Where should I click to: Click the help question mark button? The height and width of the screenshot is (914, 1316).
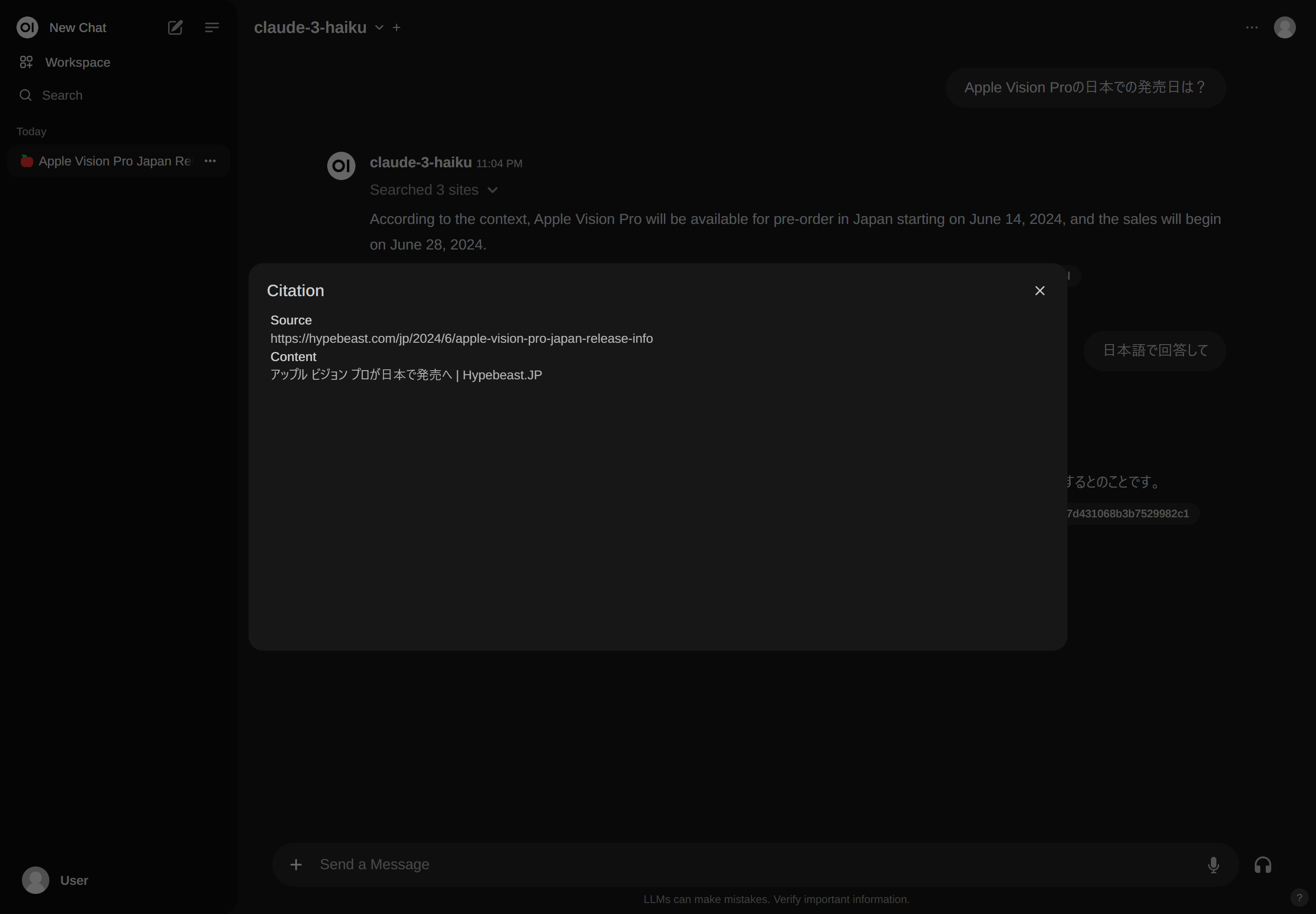click(x=1299, y=898)
